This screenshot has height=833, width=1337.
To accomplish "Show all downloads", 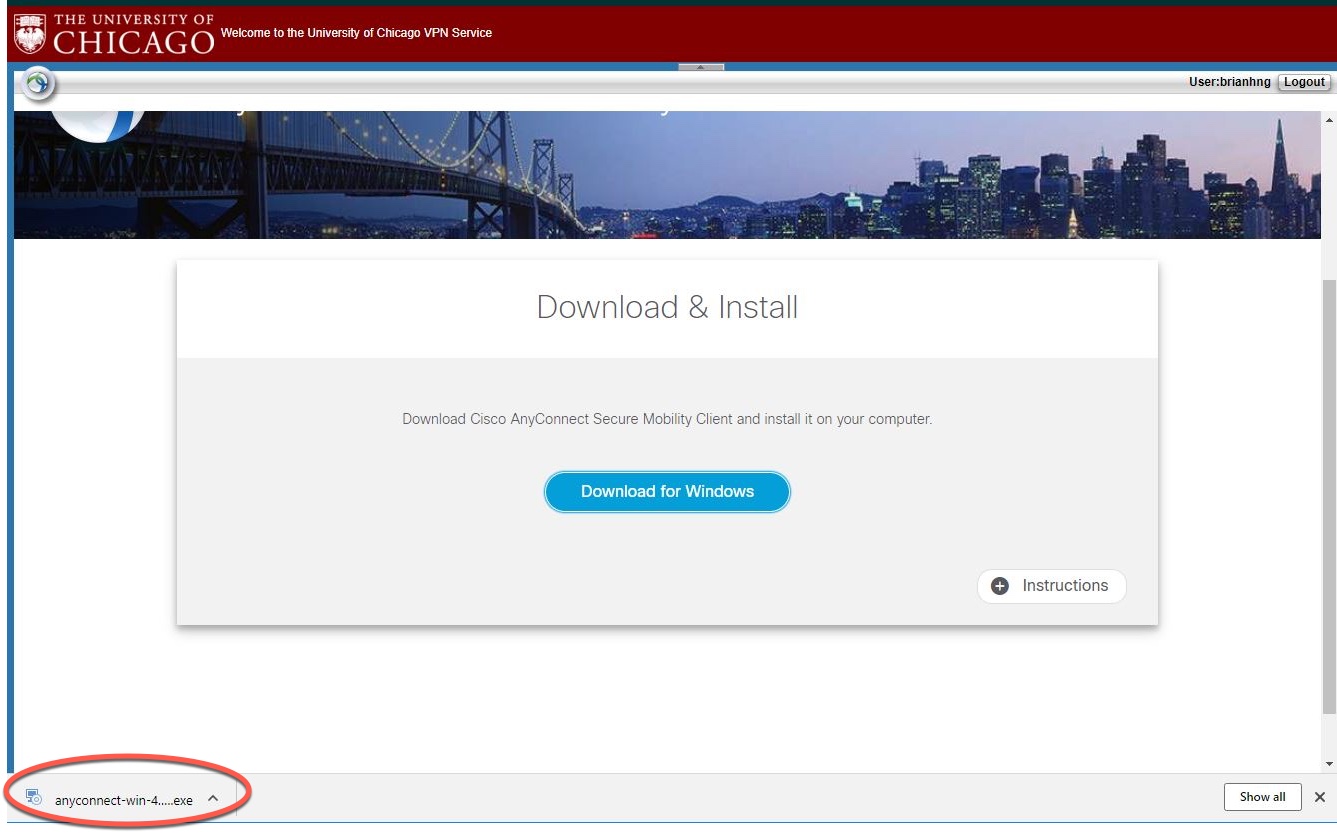I will click(x=1262, y=797).
